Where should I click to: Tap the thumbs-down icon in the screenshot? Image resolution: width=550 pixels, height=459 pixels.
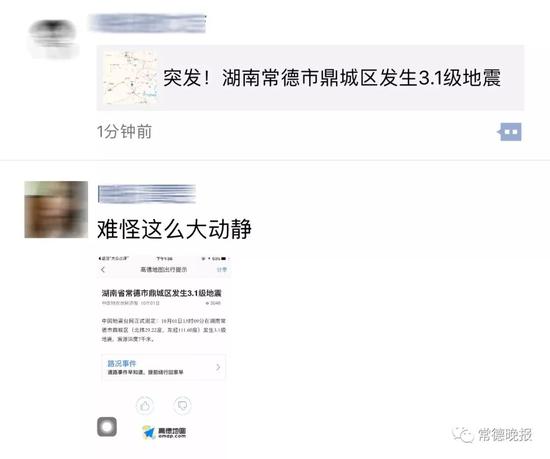point(182,406)
